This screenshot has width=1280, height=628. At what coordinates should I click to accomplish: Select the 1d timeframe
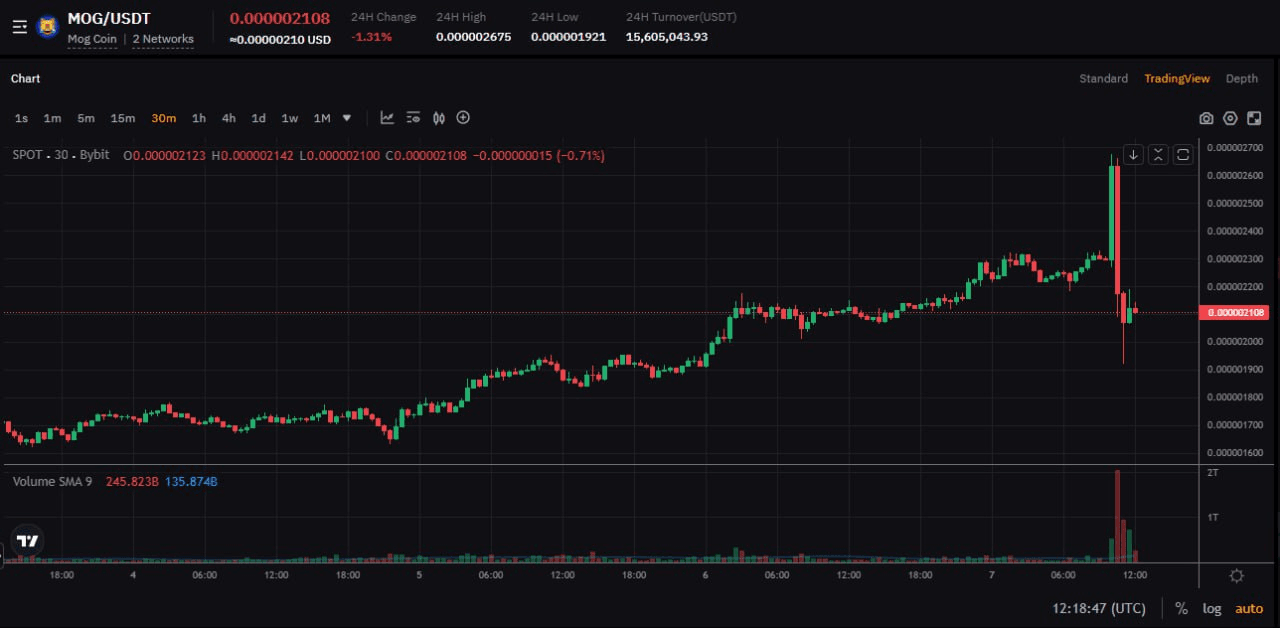click(x=259, y=118)
